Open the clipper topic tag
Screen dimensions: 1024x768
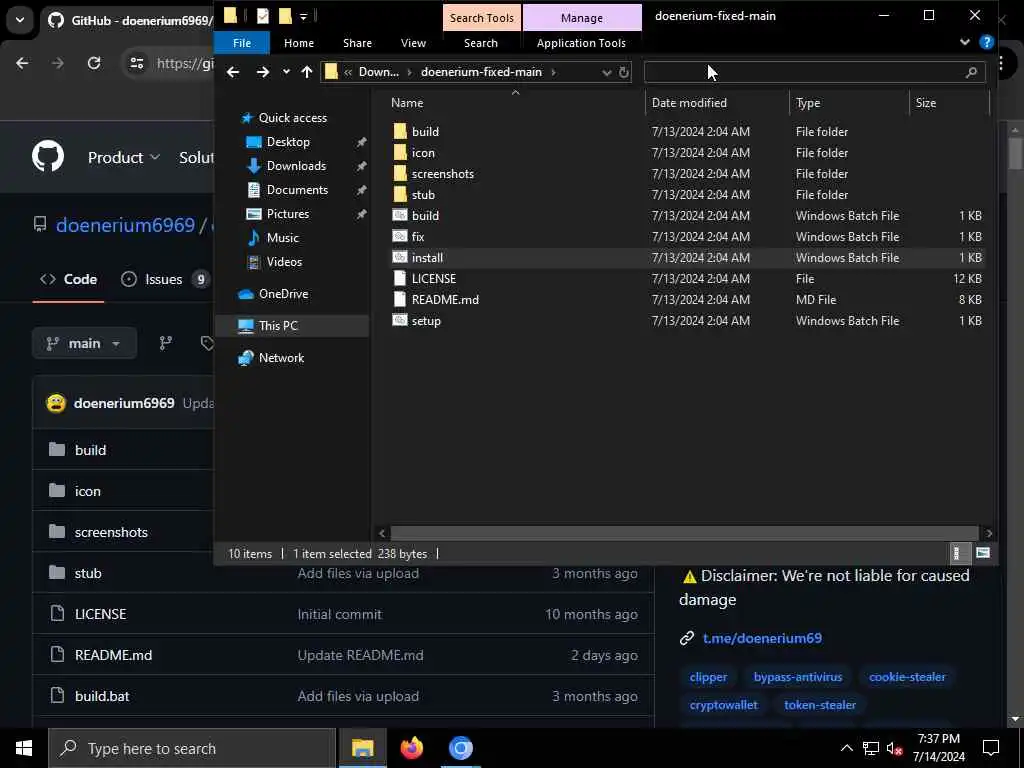pos(708,677)
